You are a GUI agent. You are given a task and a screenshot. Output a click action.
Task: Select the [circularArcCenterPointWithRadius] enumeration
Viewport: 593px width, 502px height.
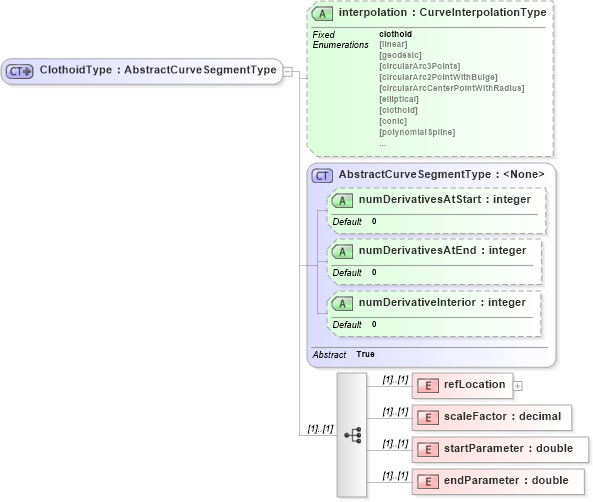[x=452, y=88]
